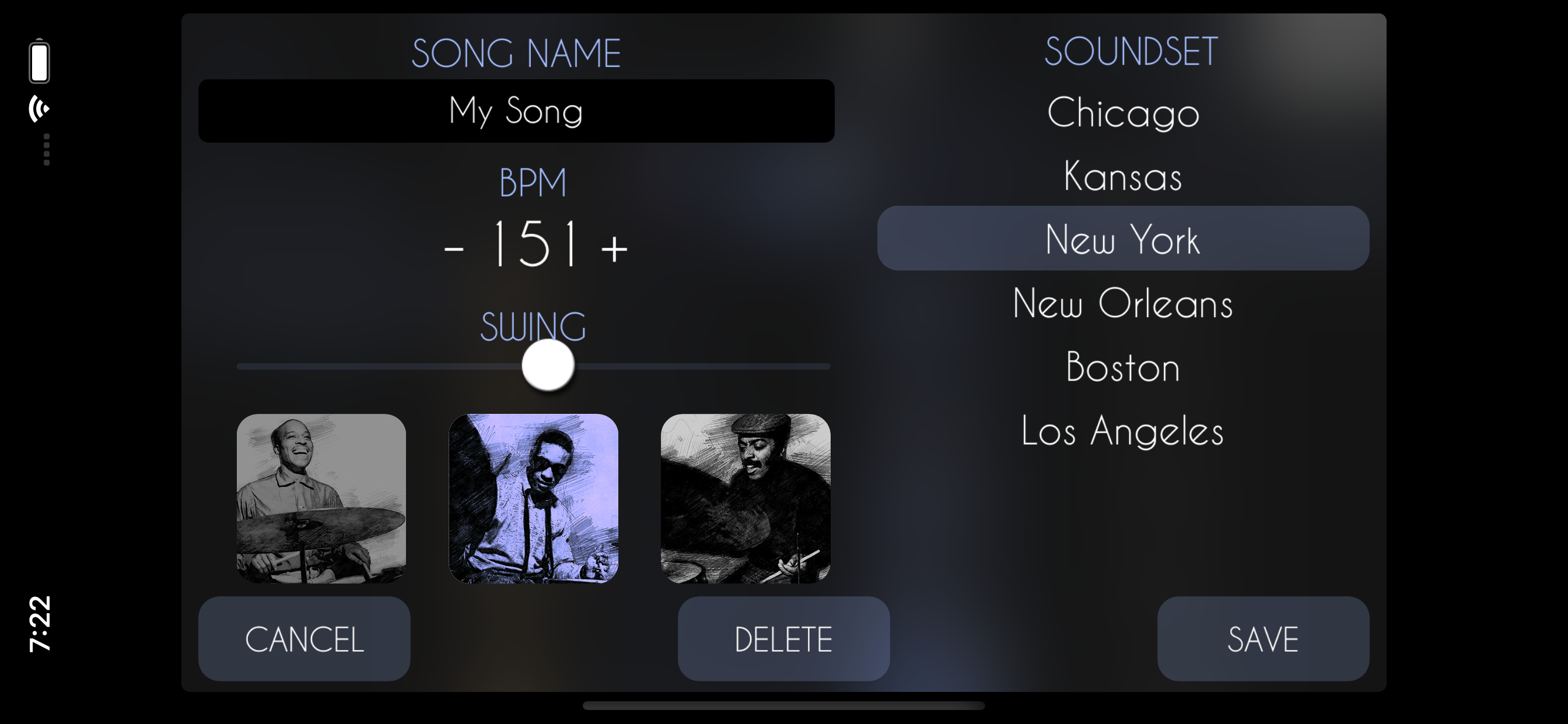The image size is (1568, 724).
Task: Pick the Boston soundset
Action: click(x=1123, y=367)
